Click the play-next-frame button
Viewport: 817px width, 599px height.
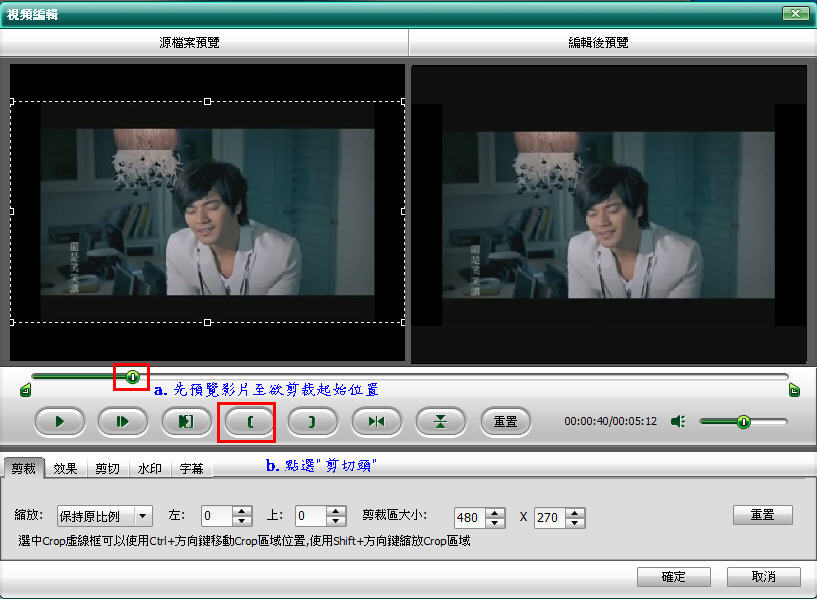[x=123, y=422]
